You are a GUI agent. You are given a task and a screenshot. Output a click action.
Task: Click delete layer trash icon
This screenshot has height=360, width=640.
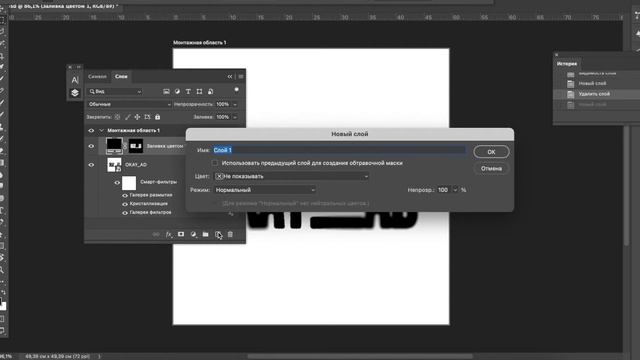230,234
